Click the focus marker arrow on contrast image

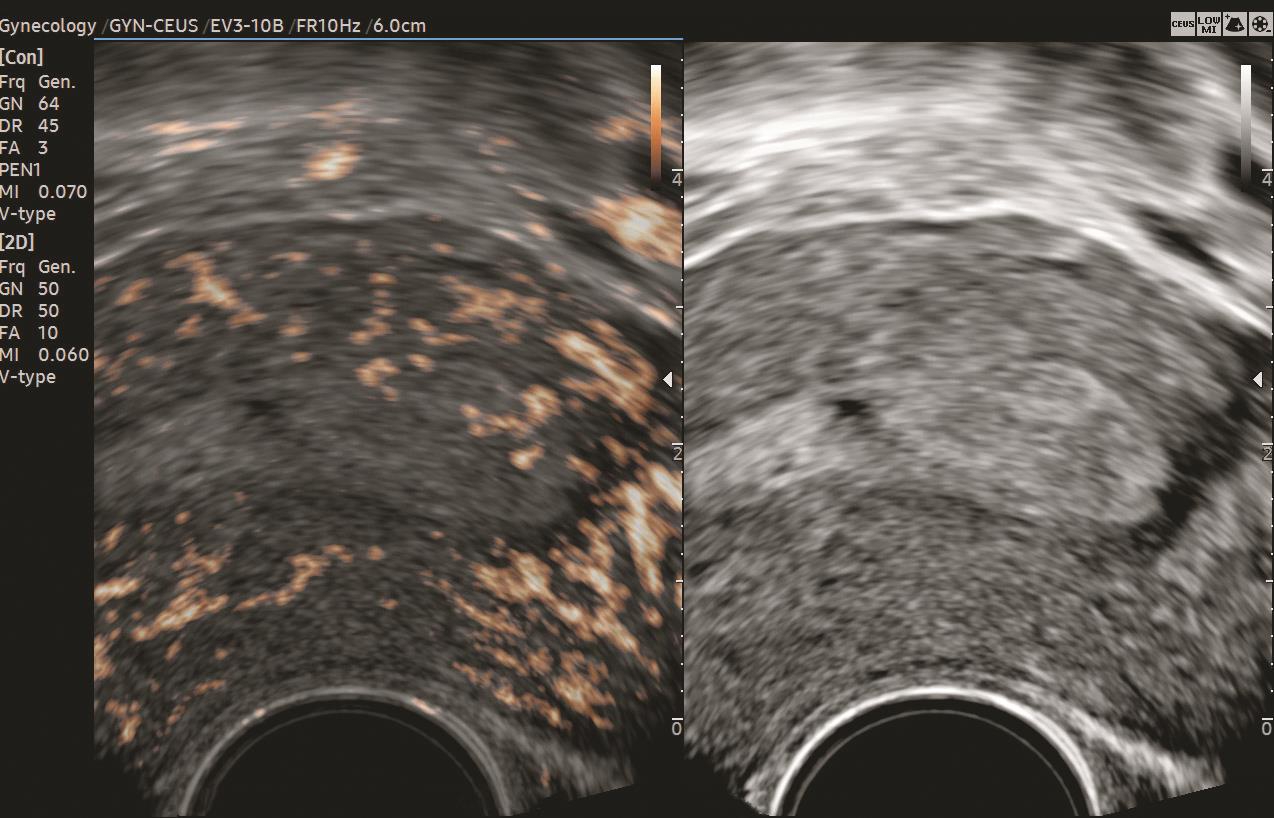[669, 379]
